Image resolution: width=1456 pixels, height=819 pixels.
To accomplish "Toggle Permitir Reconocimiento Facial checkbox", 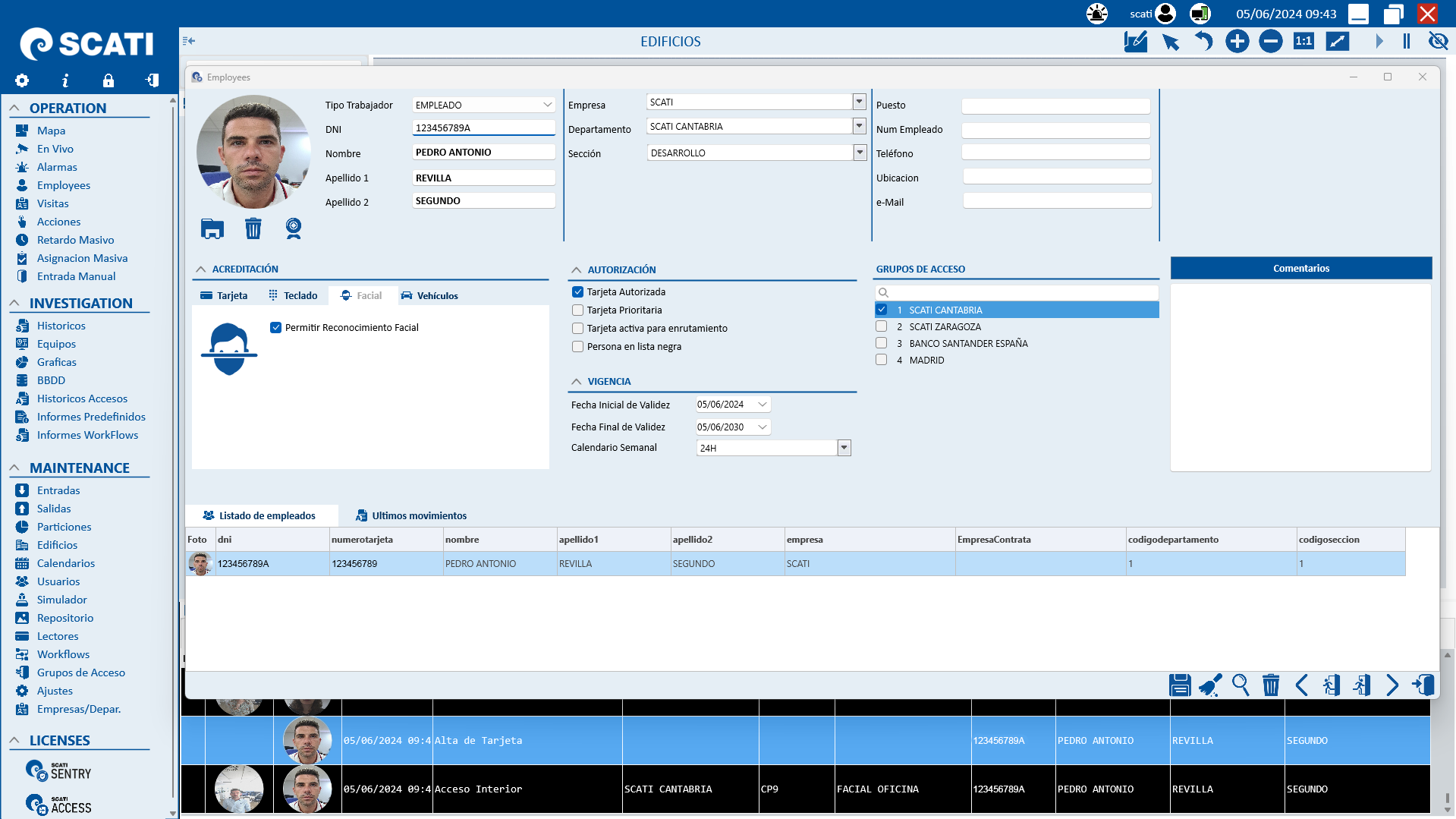I will (x=276, y=328).
